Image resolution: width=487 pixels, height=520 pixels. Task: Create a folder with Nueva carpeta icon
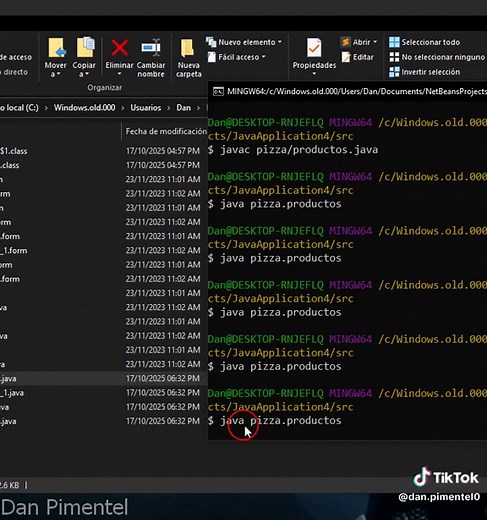(x=187, y=48)
